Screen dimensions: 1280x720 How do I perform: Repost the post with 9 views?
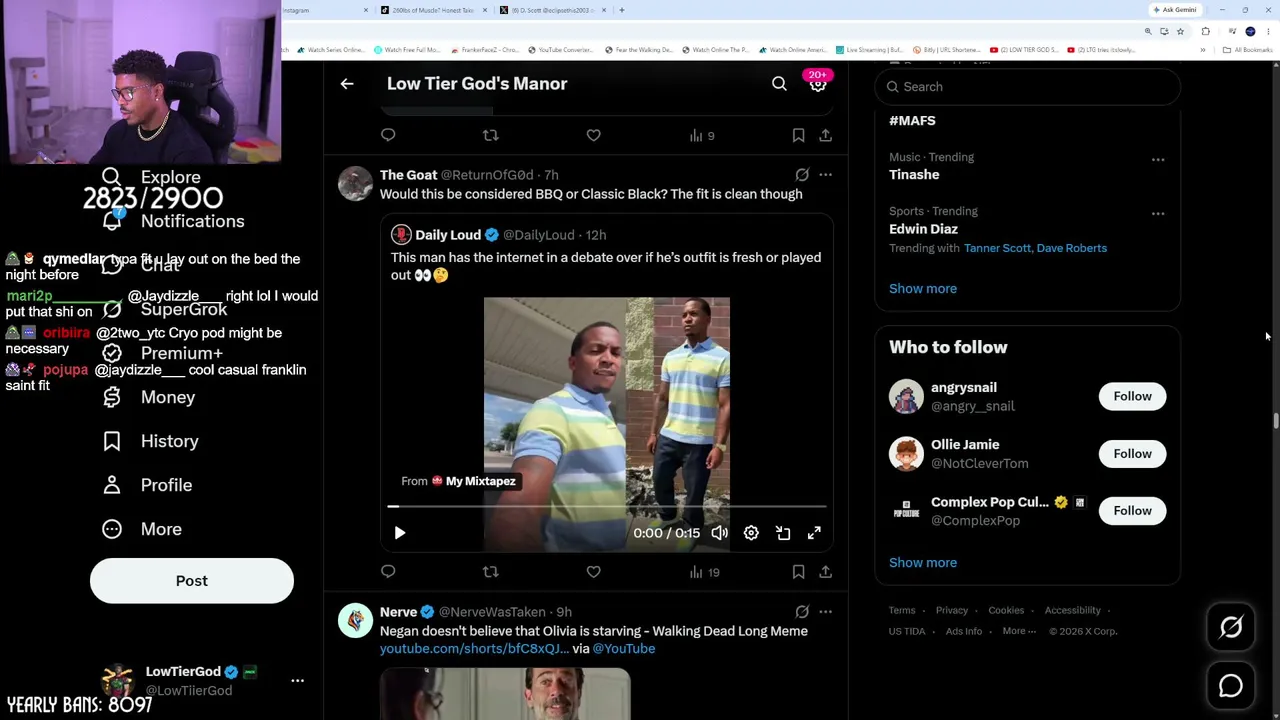point(490,135)
